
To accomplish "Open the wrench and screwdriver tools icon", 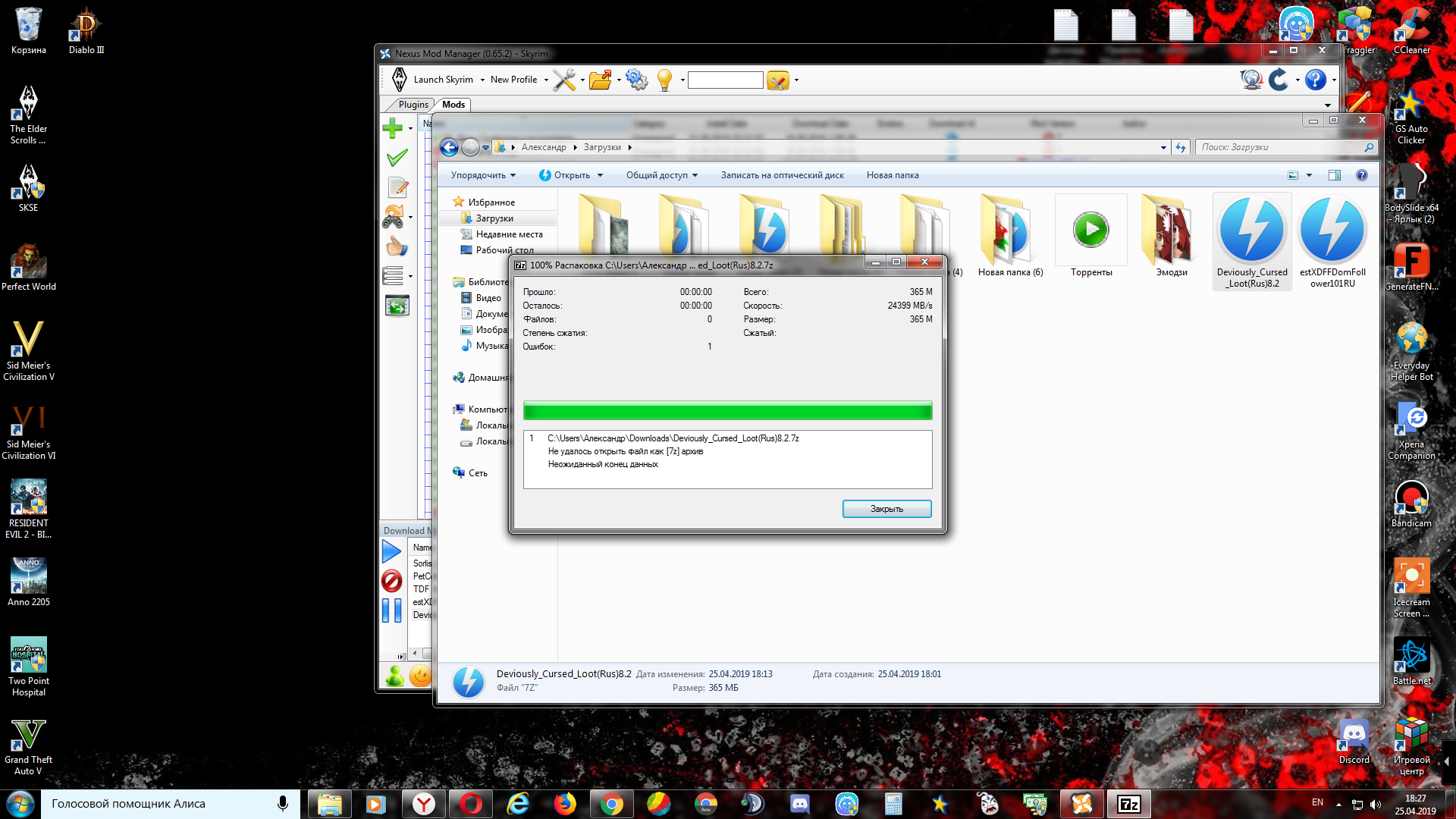I will point(564,80).
